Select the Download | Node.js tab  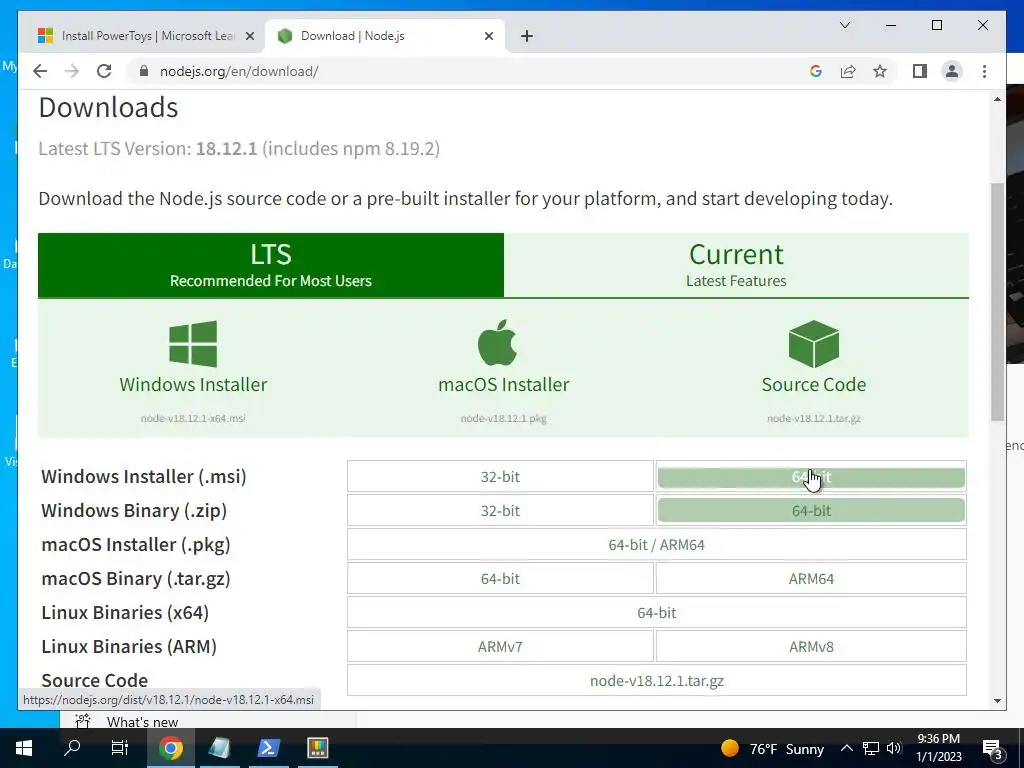tap(384, 36)
